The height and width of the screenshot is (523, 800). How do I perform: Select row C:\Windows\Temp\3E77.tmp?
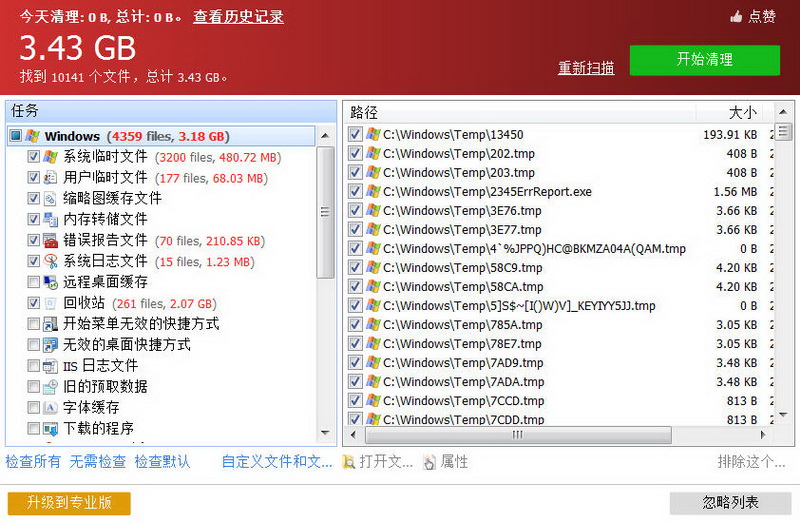pos(559,230)
